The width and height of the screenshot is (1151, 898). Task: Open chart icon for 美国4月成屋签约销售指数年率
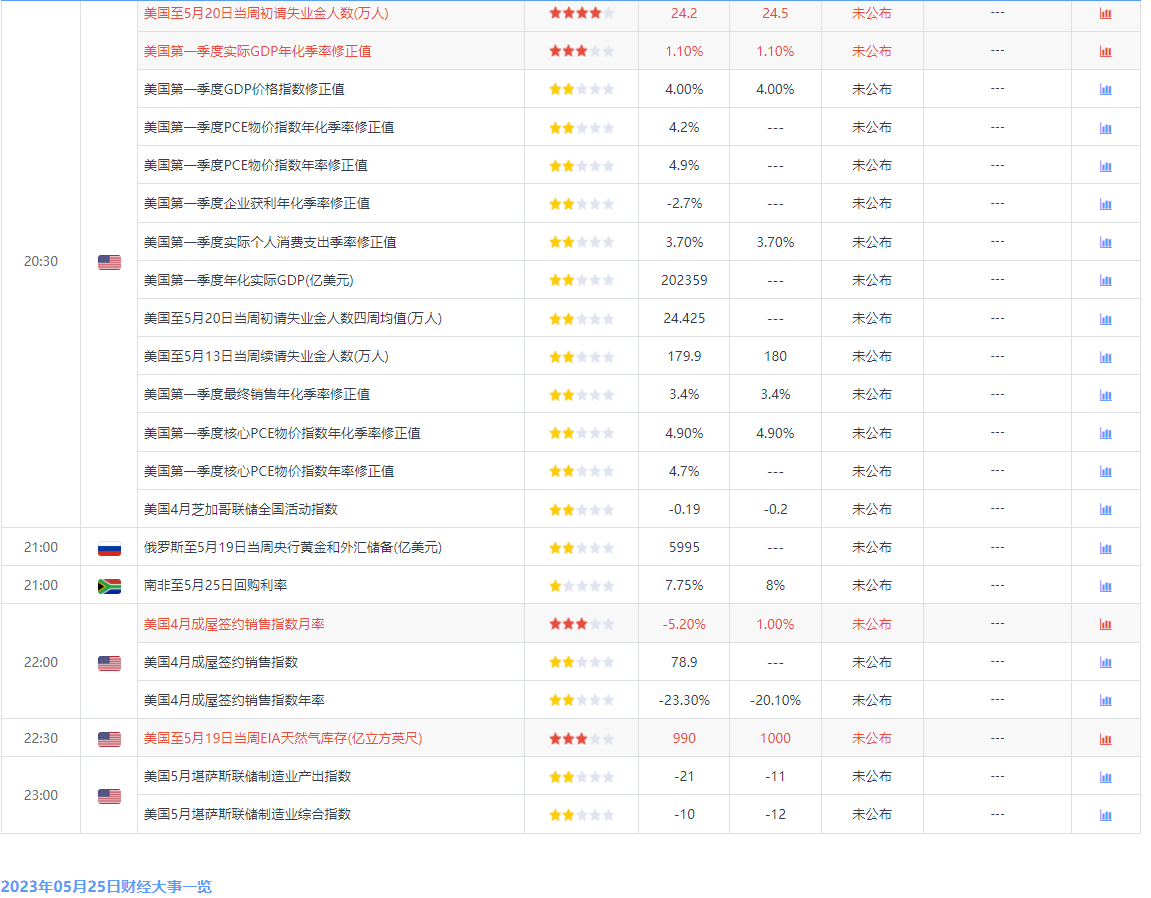(1105, 700)
